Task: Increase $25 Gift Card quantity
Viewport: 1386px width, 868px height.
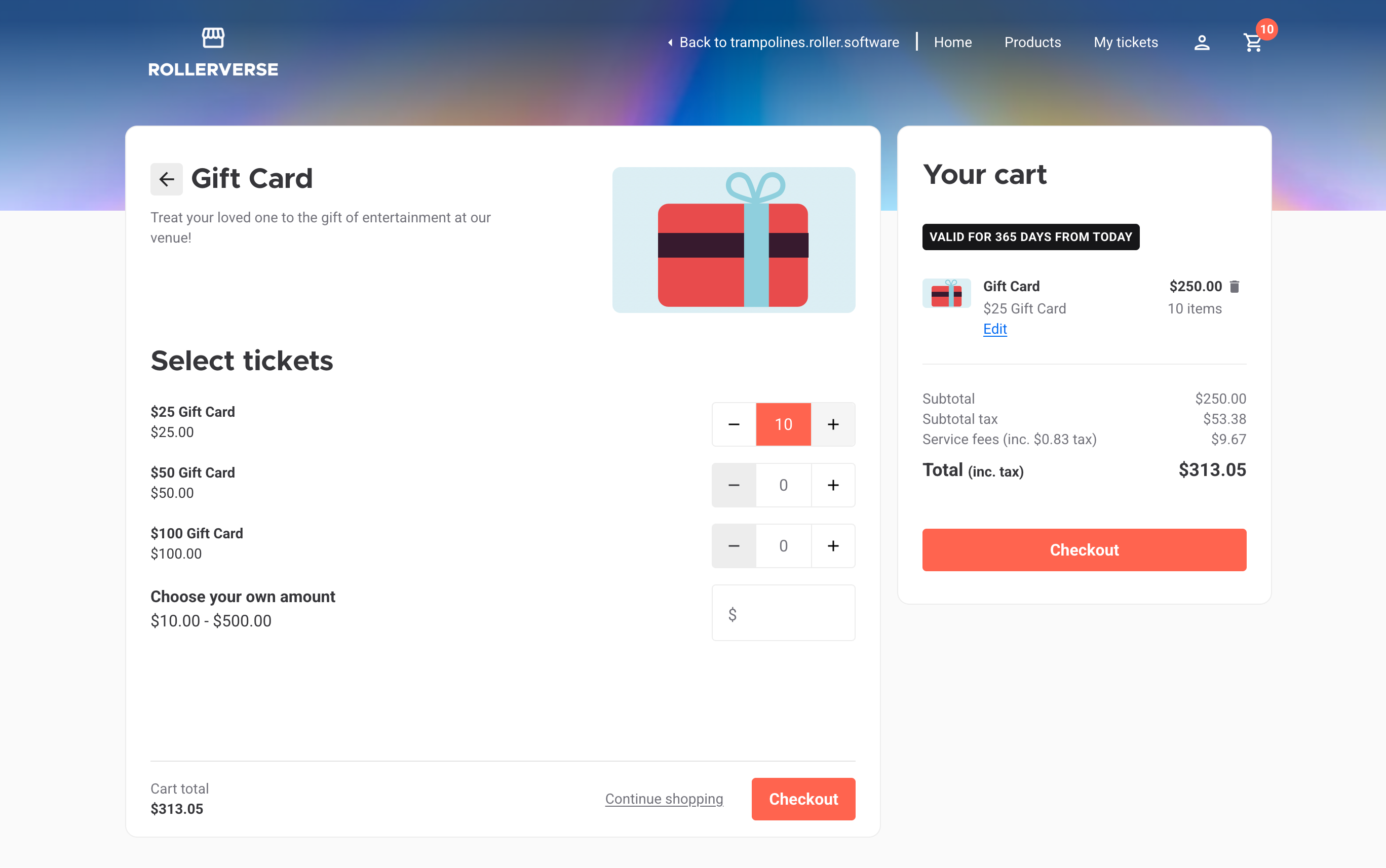Action: [833, 424]
